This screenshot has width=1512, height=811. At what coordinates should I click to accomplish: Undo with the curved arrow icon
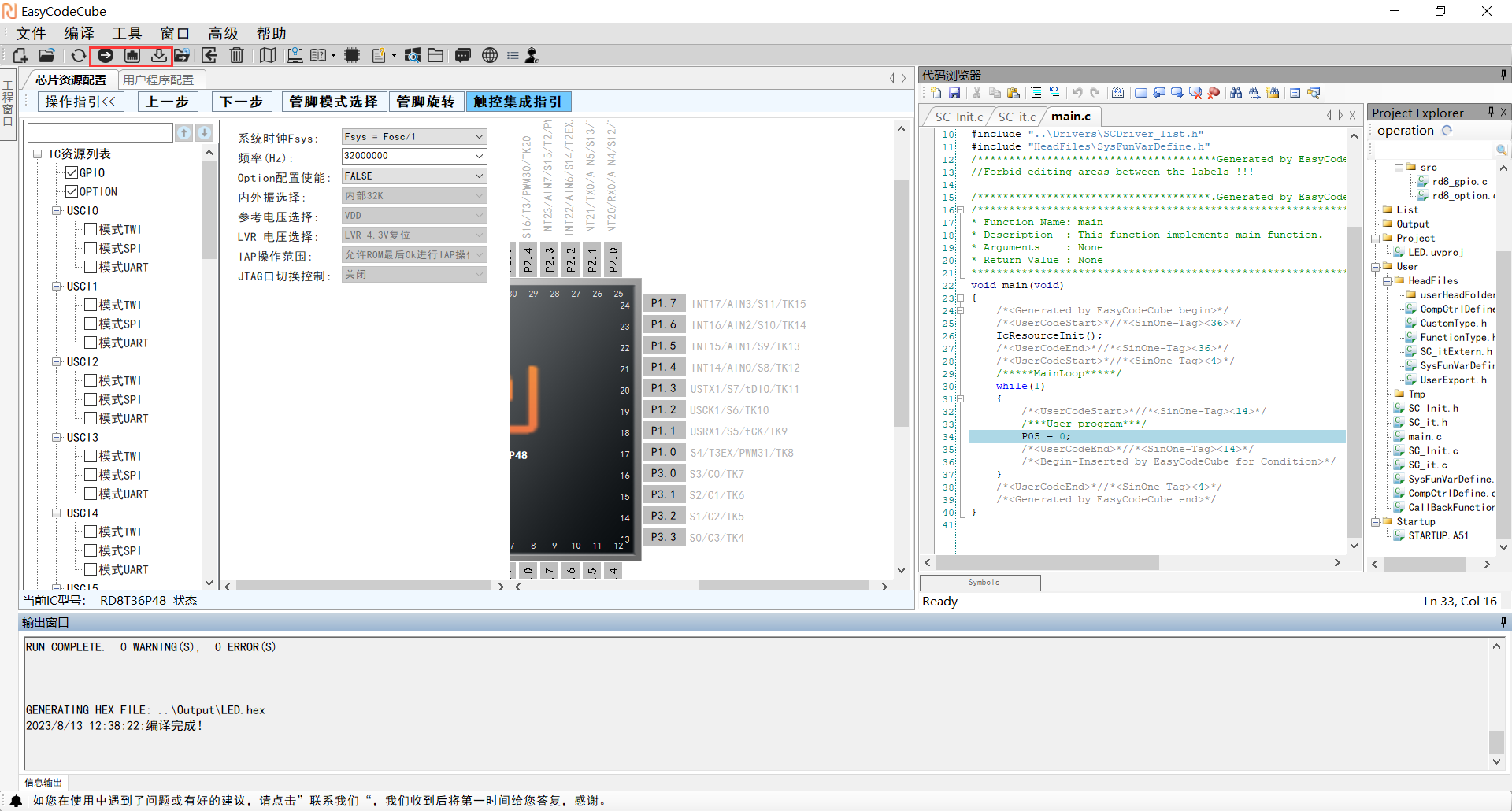point(1077,93)
